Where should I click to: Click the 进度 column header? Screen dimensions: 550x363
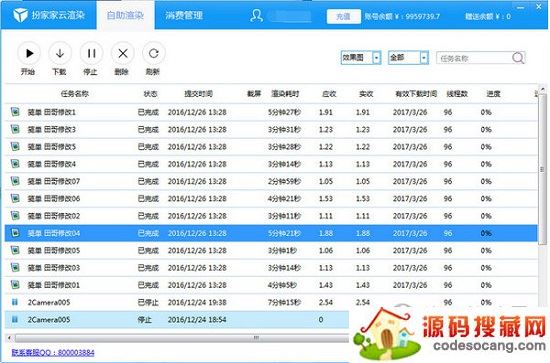493,94
